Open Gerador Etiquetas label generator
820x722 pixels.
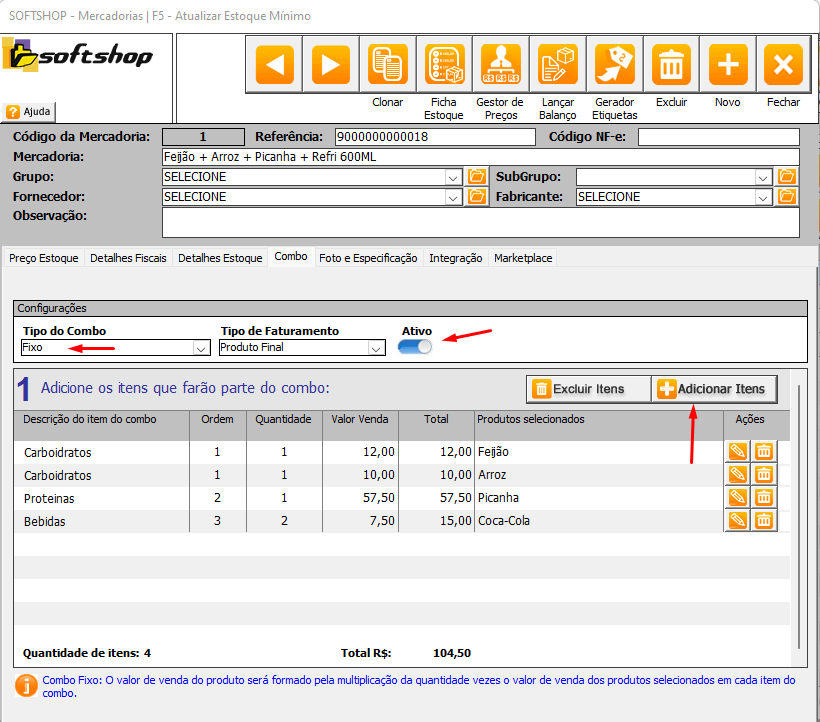point(614,66)
